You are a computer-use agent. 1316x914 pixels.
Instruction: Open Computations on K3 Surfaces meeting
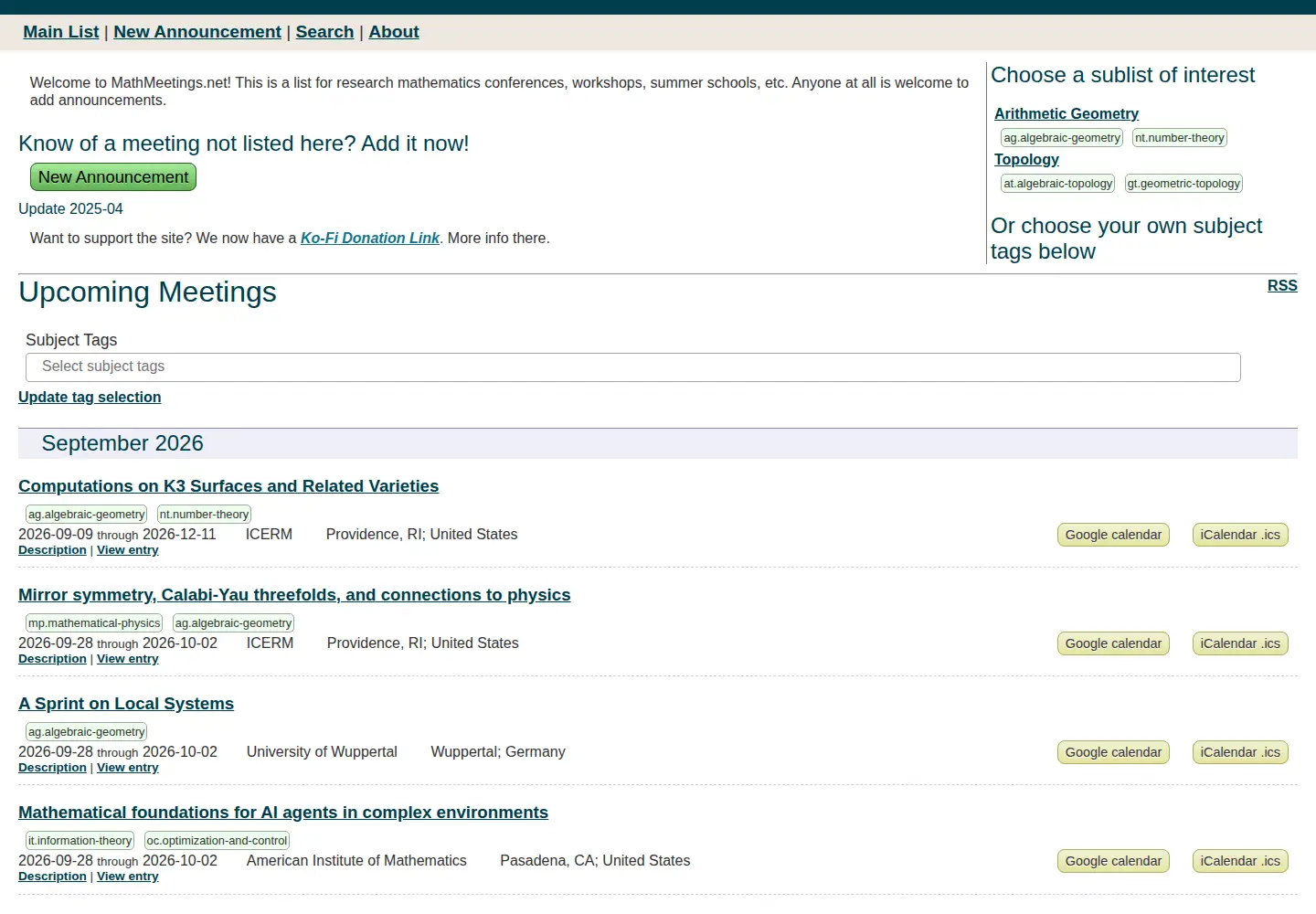point(228,486)
